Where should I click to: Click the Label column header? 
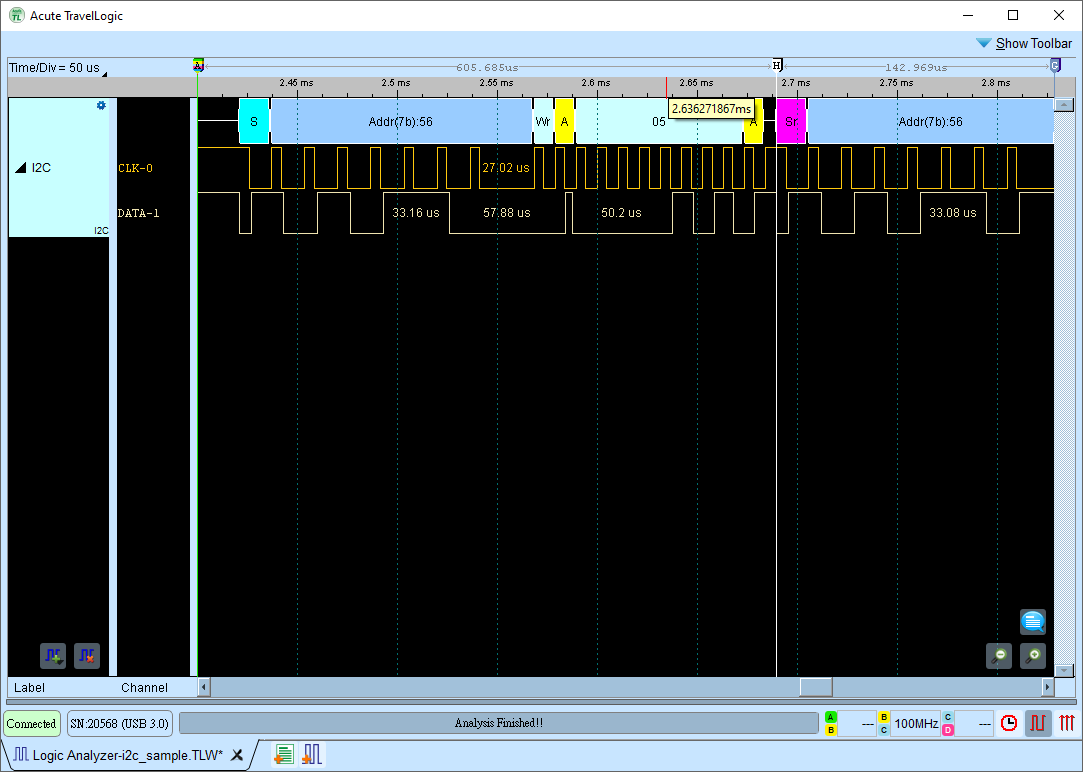[29, 688]
